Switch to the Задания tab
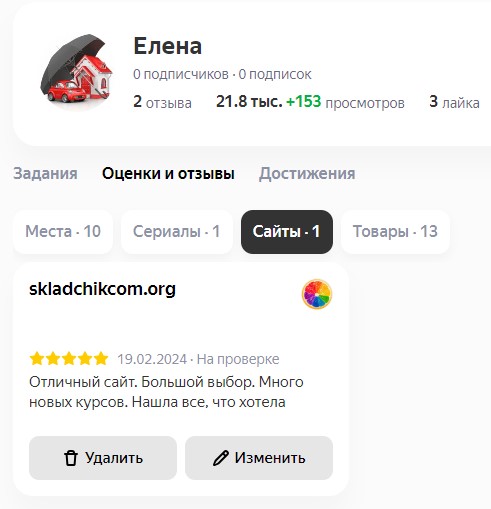This screenshot has height=509, width=491. pos(45,173)
